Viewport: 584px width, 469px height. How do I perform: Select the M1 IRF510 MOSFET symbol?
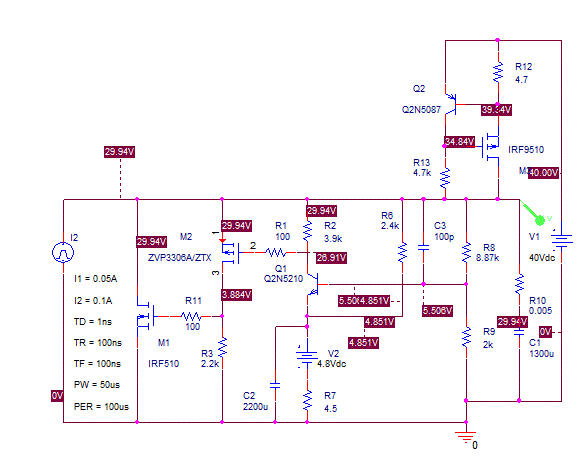tap(146, 317)
